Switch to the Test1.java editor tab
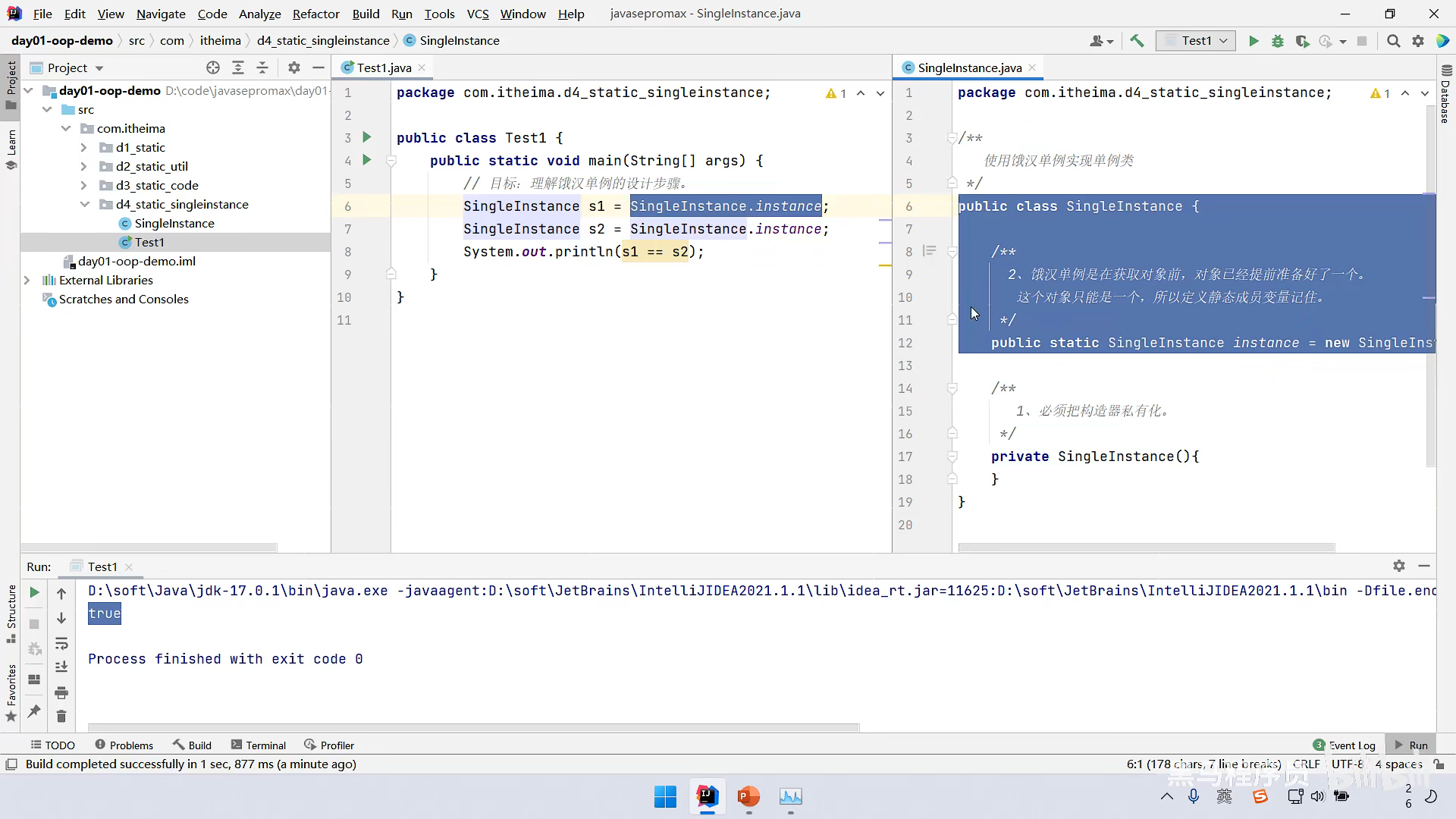The image size is (1456, 819). pos(384,67)
